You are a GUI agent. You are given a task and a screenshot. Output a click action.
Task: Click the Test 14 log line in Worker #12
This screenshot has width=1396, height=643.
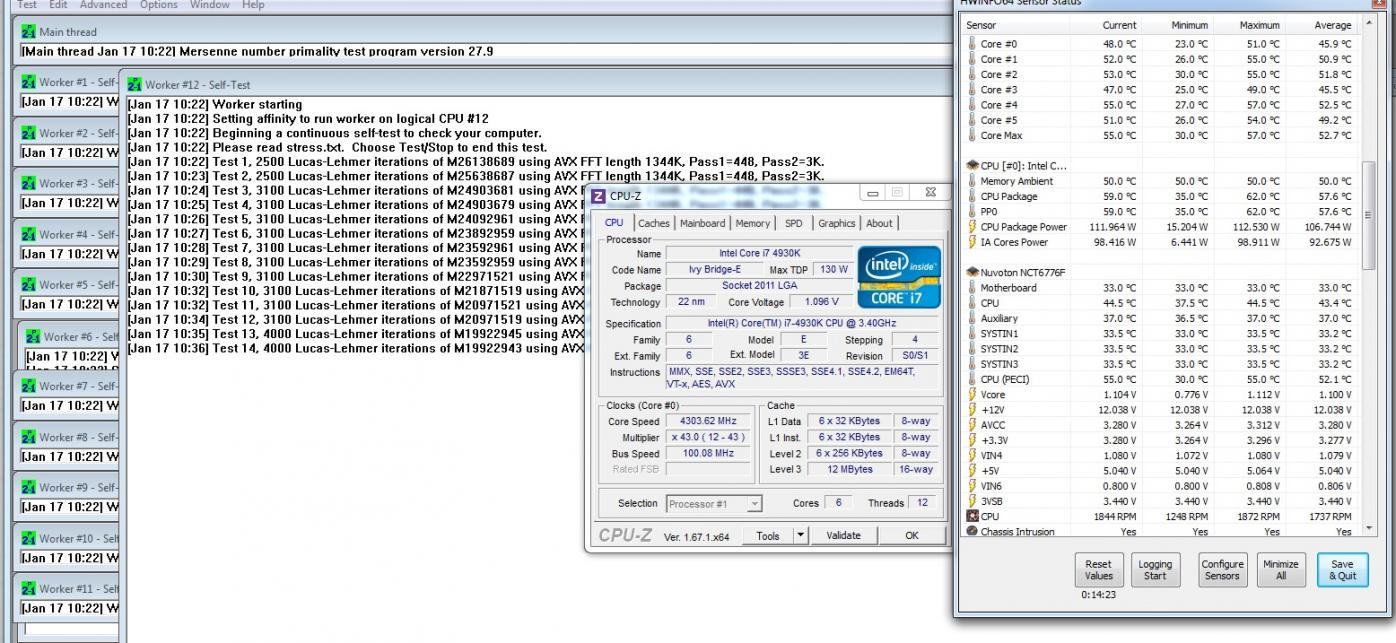click(x=356, y=348)
